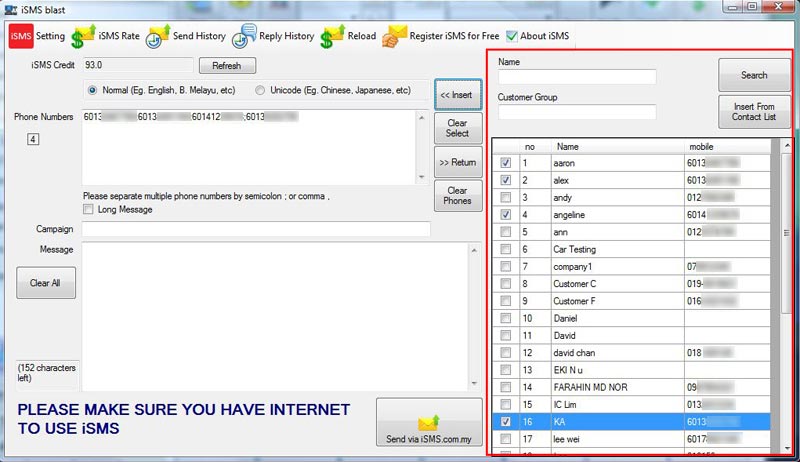This screenshot has width=800, height=462.
Task: Click the Customer Group field
Action: [x=577, y=112]
